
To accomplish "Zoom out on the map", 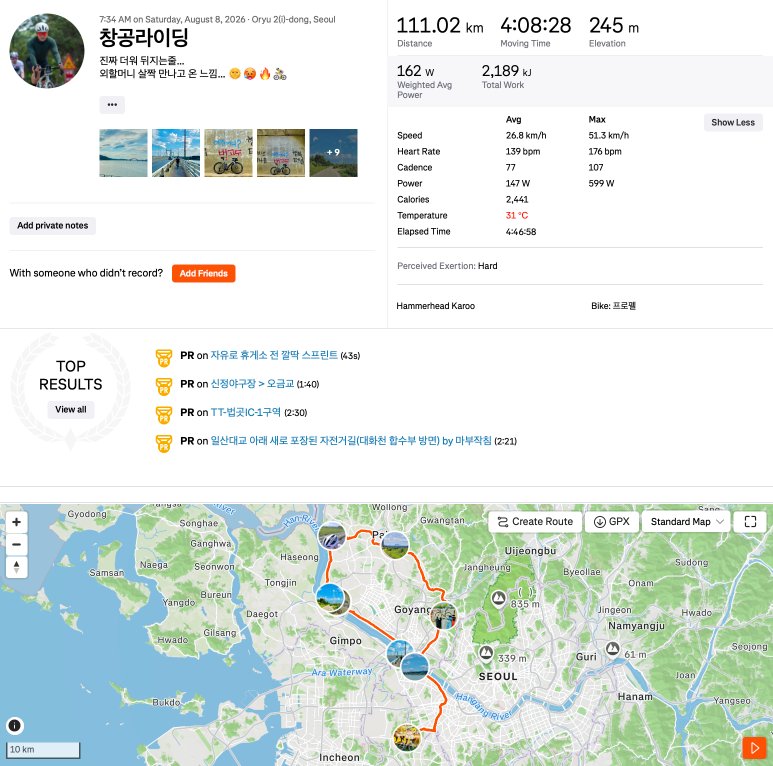I will 16,545.
